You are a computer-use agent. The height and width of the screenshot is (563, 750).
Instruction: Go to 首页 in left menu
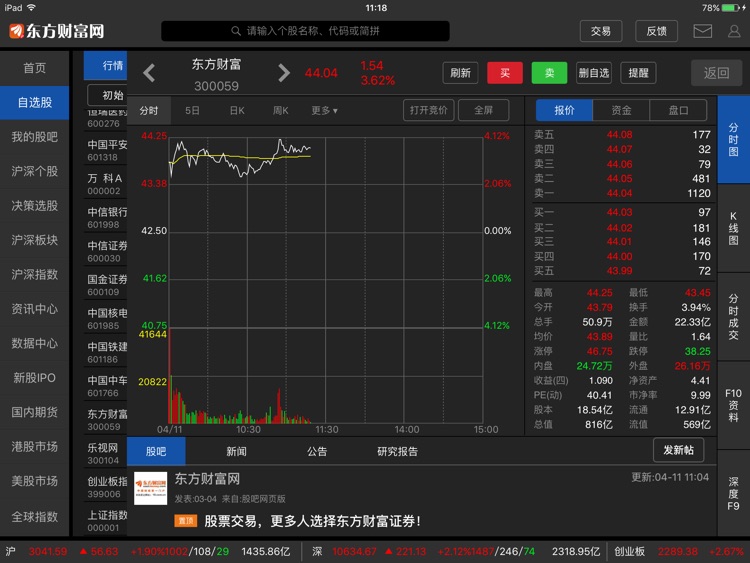click(x=34, y=68)
